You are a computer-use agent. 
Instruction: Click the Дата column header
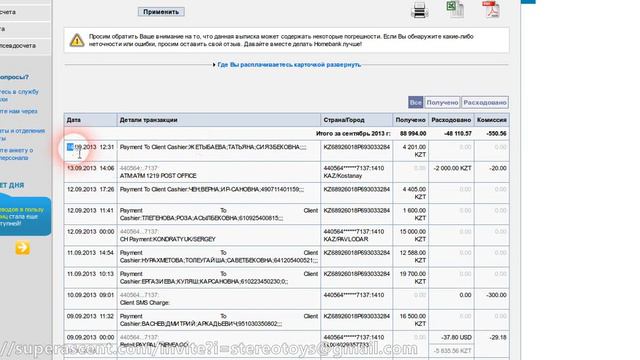pyautogui.click(x=91, y=120)
